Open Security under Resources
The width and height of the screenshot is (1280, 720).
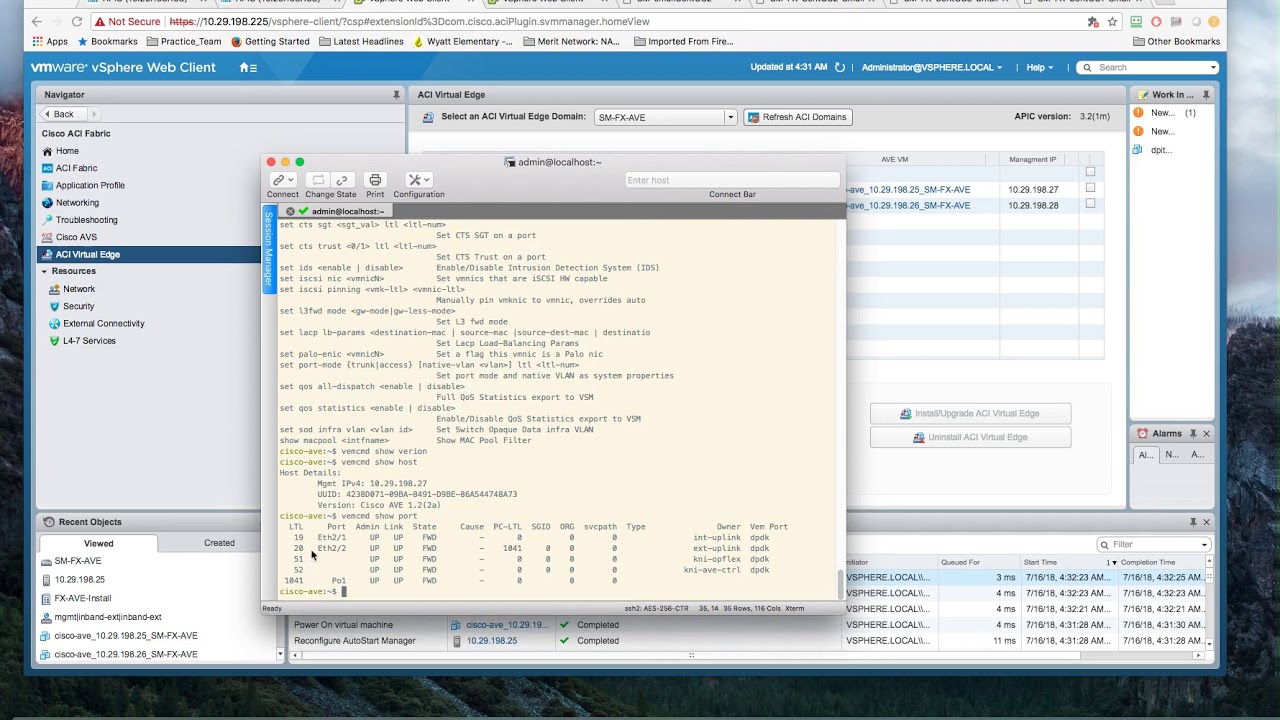[78, 306]
